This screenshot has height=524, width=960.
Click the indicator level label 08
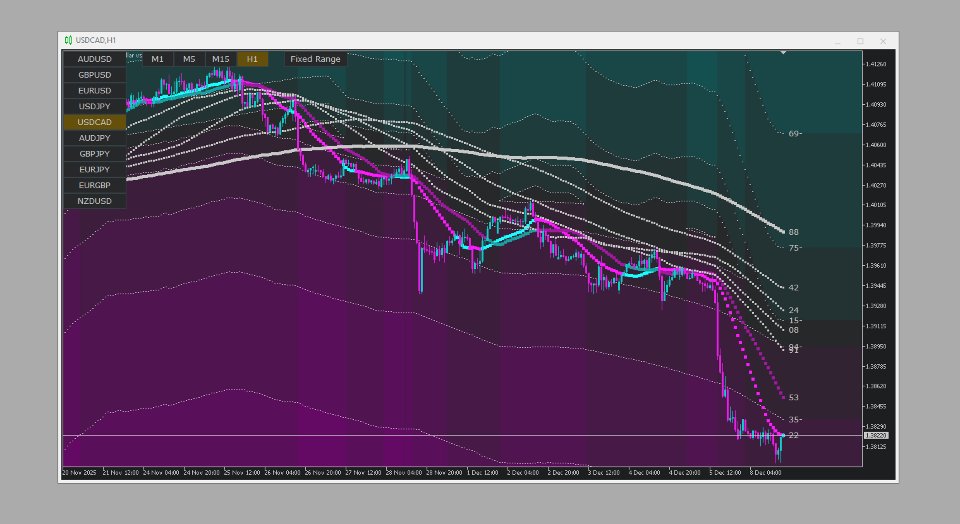click(793, 330)
